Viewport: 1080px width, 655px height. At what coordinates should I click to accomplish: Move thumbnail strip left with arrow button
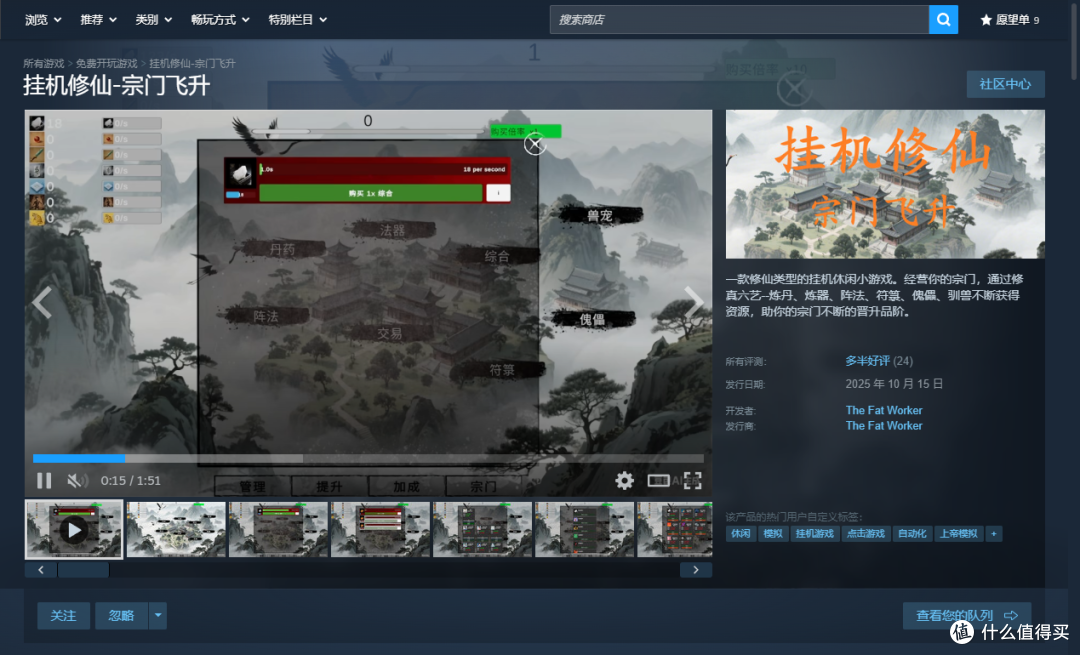click(41, 570)
